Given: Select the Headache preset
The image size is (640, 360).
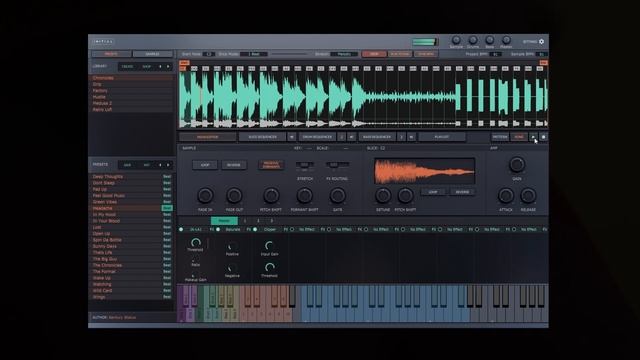Looking at the screenshot, I should tap(132, 208).
